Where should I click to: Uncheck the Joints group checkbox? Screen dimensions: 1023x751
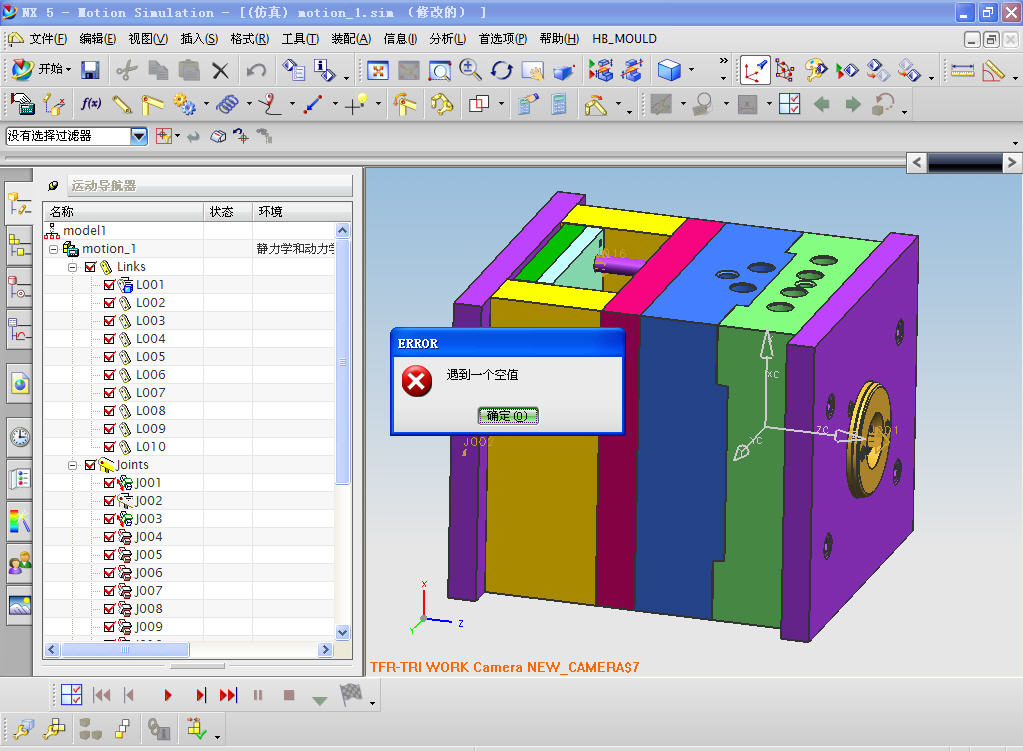coord(91,465)
